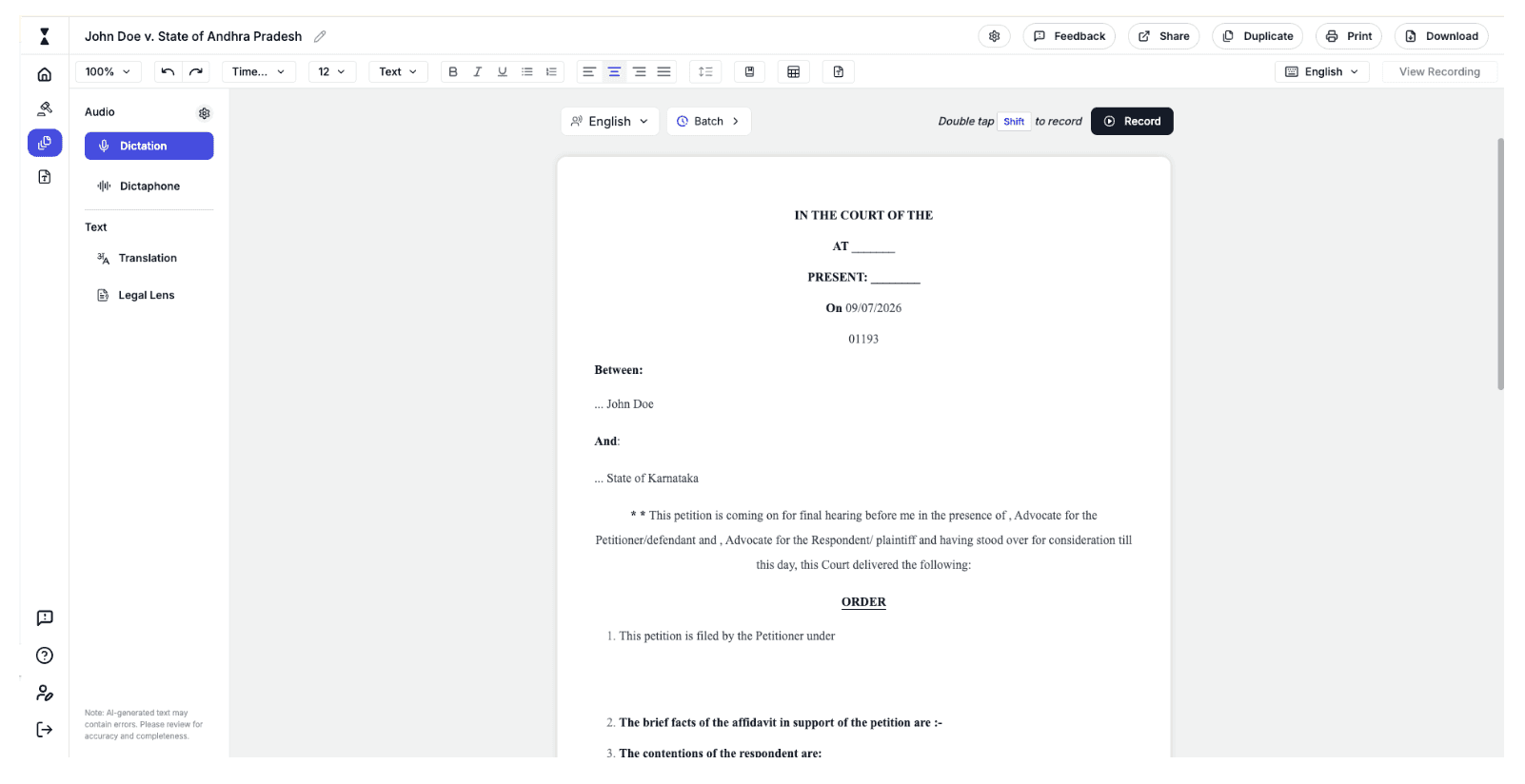Click the ORDER heading in document
Screen dimensions: 1525x784
point(863,602)
